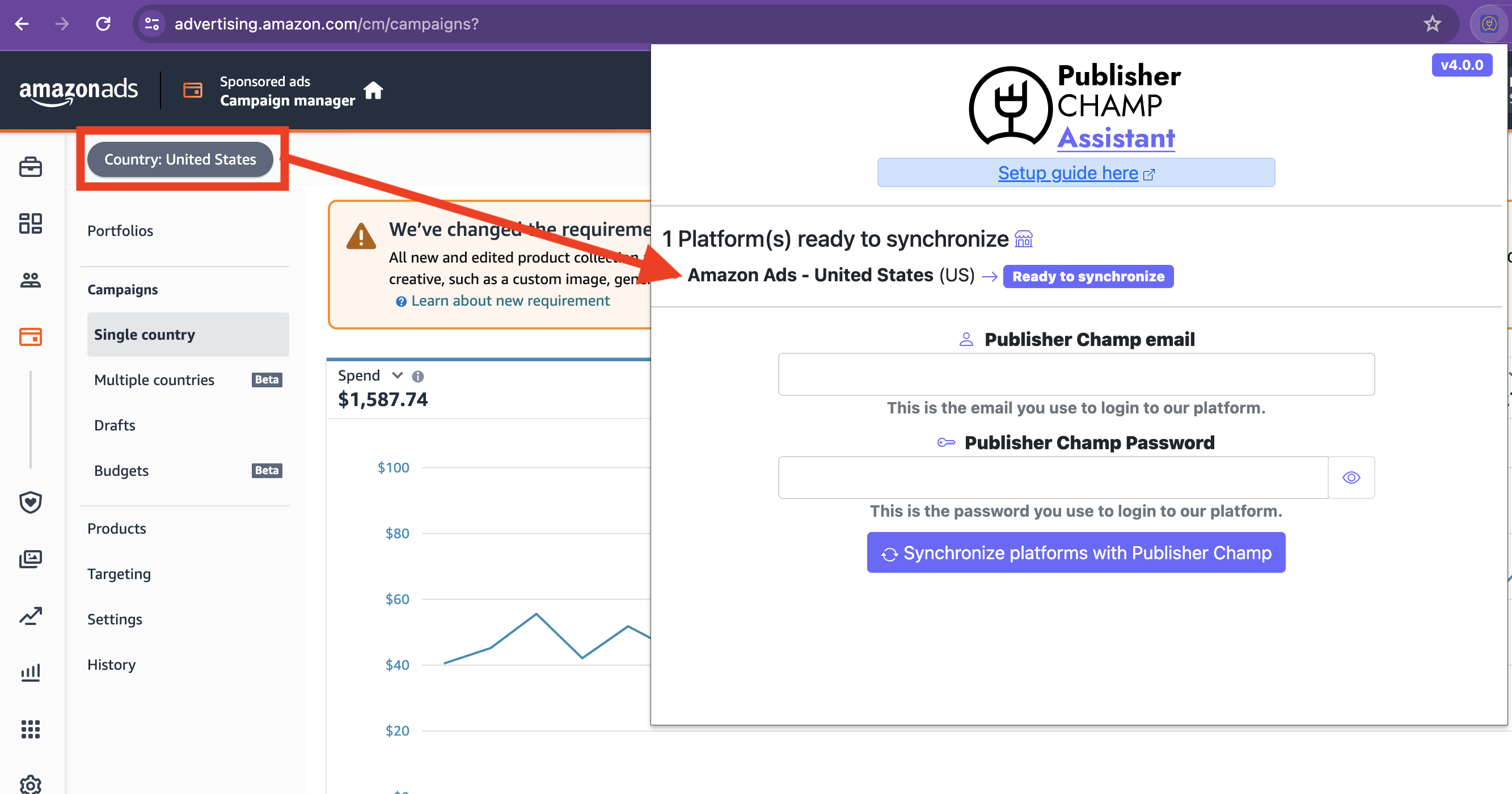Open Country: United States selector
1512x794 pixels.
pyautogui.click(x=180, y=159)
